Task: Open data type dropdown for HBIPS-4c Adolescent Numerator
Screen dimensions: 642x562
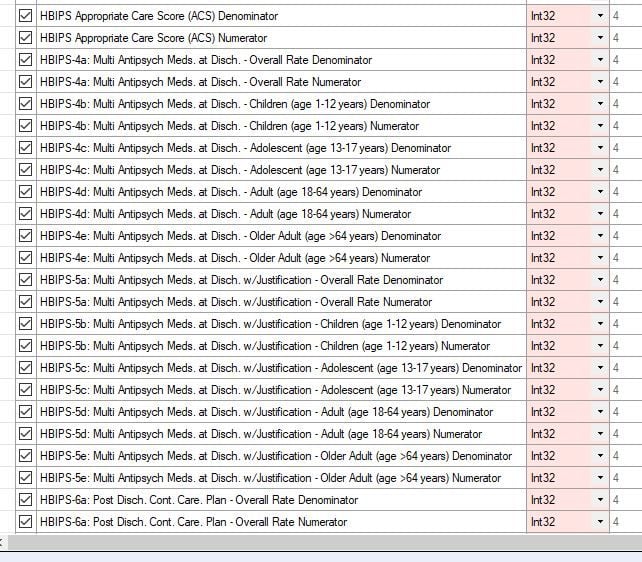Action: pyautogui.click(x=600, y=170)
